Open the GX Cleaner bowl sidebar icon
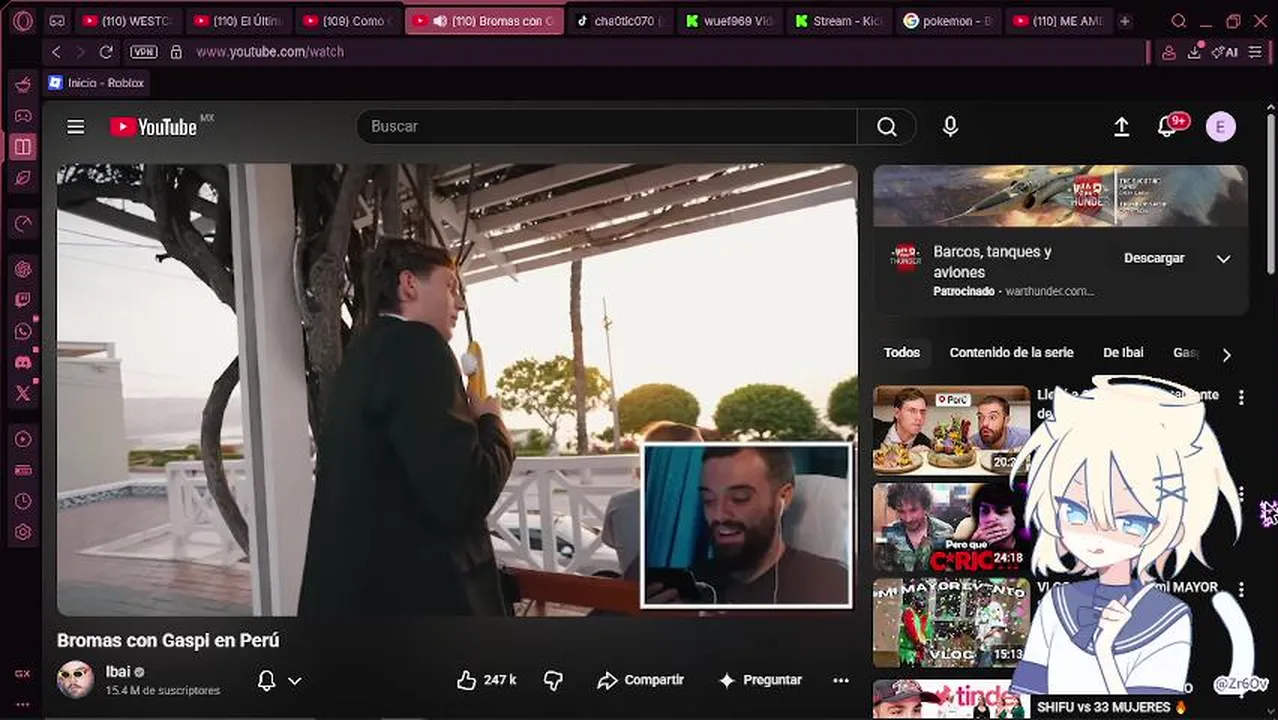 (x=22, y=84)
